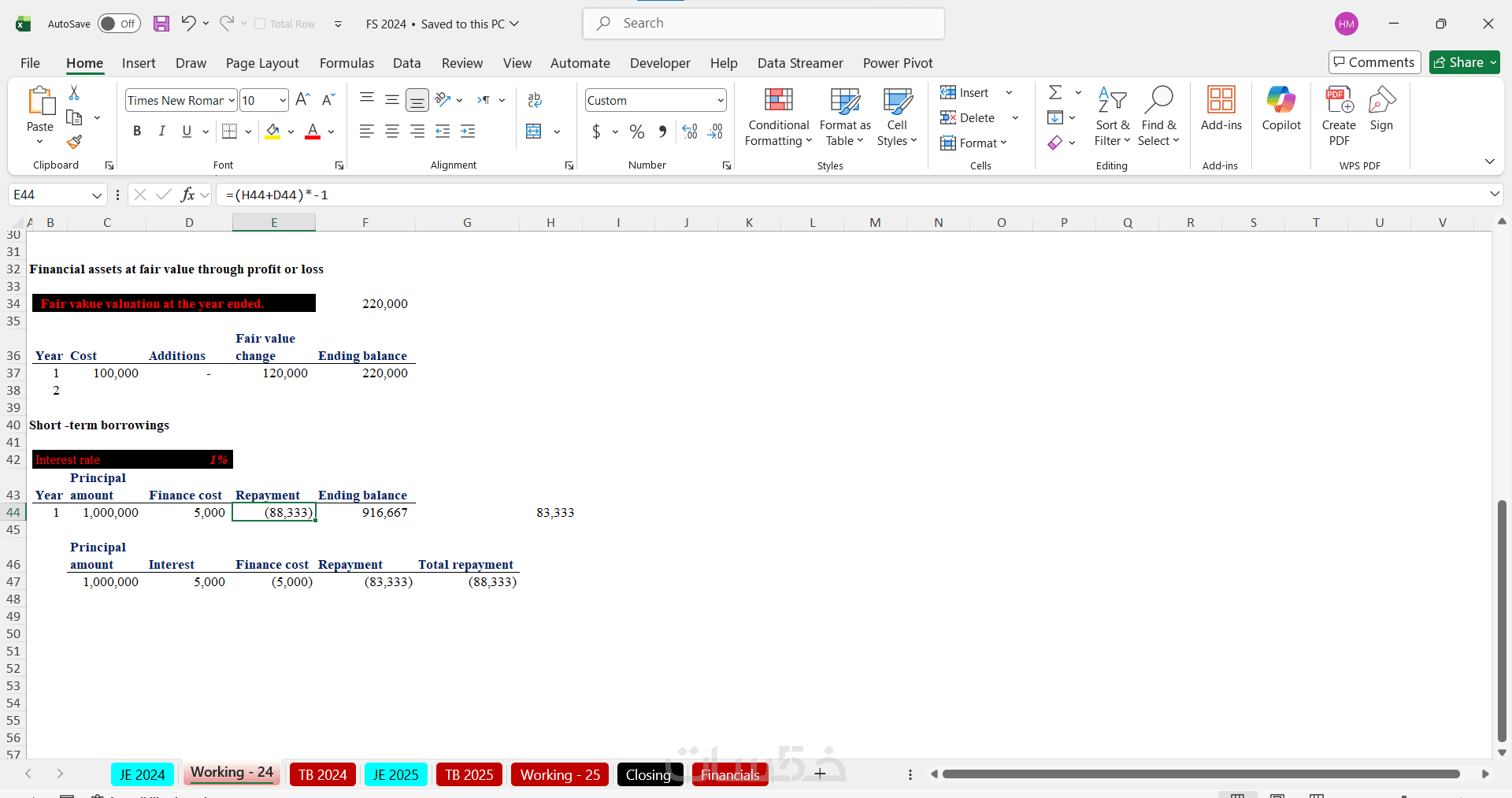1512x798 pixels.
Task: Toggle Align Left for cell
Action: tap(367, 132)
